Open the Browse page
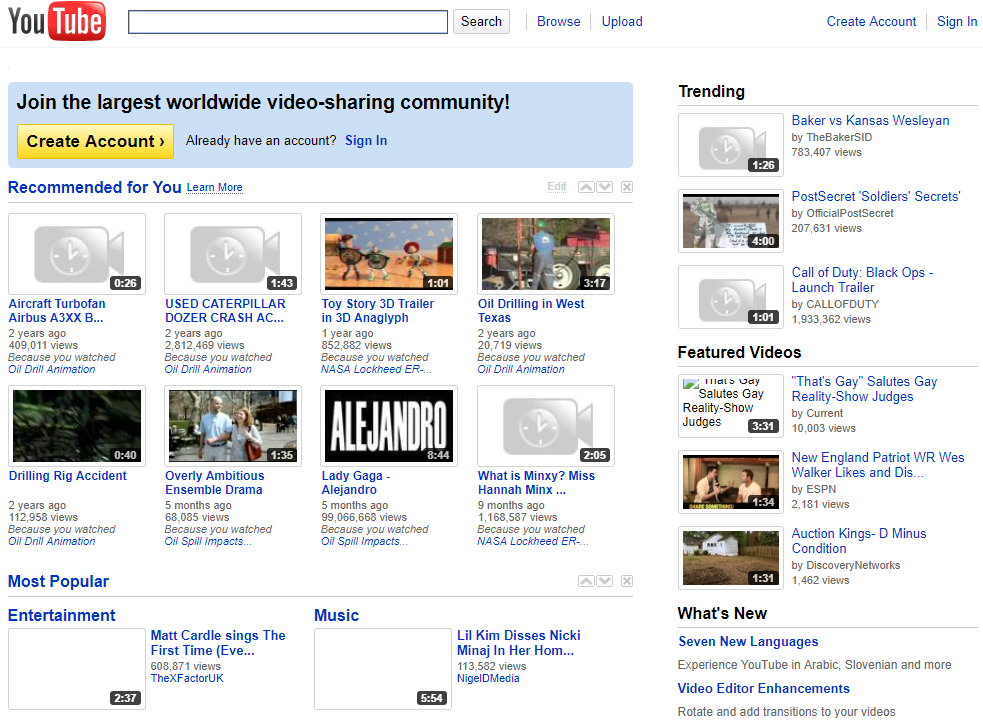The height and width of the screenshot is (720, 983). pyautogui.click(x=559, y=21)
